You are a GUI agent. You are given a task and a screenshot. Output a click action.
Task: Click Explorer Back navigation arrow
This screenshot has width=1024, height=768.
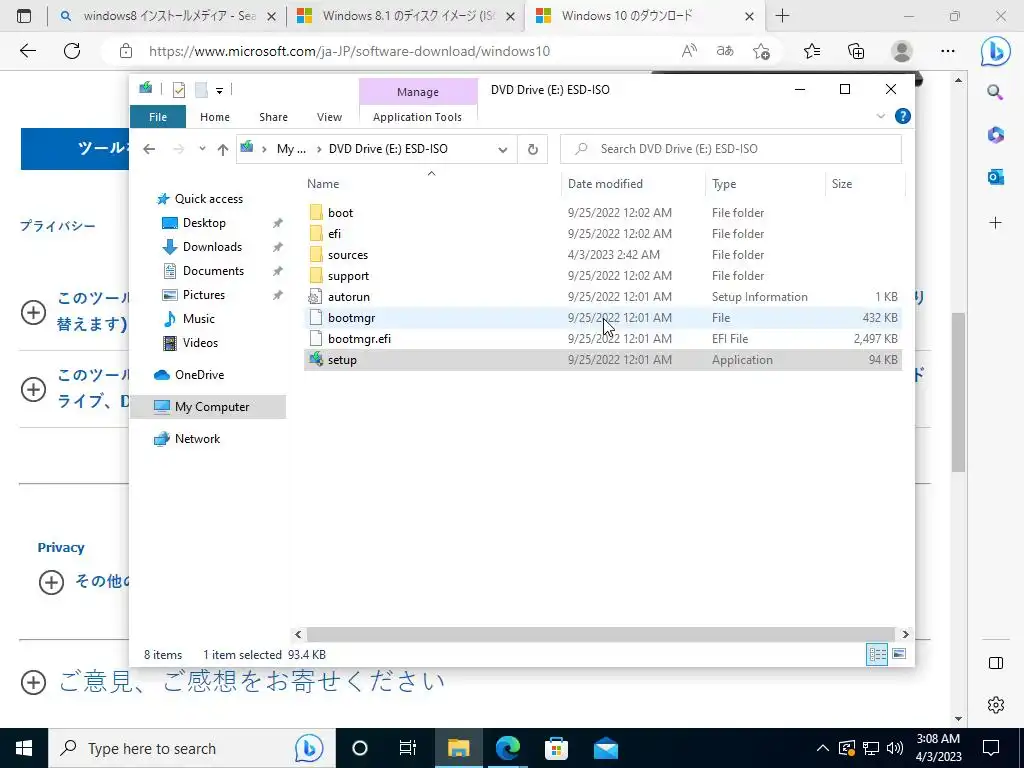(150, 150)
